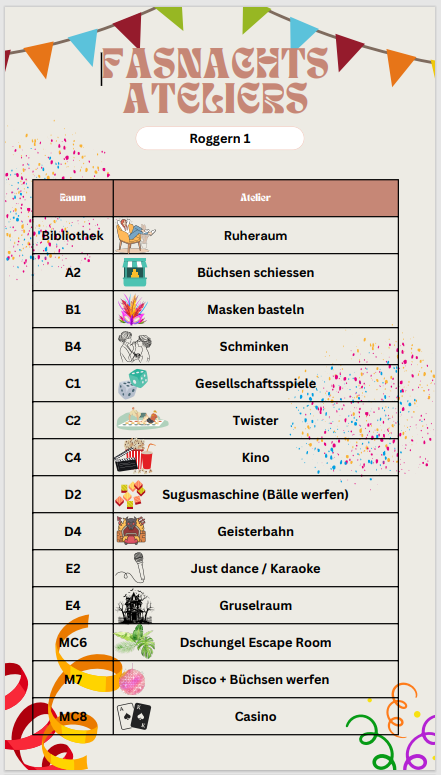The image size is (441, 775).
Task: Click the colorful feather mask icon
Action: click(132, 309)
